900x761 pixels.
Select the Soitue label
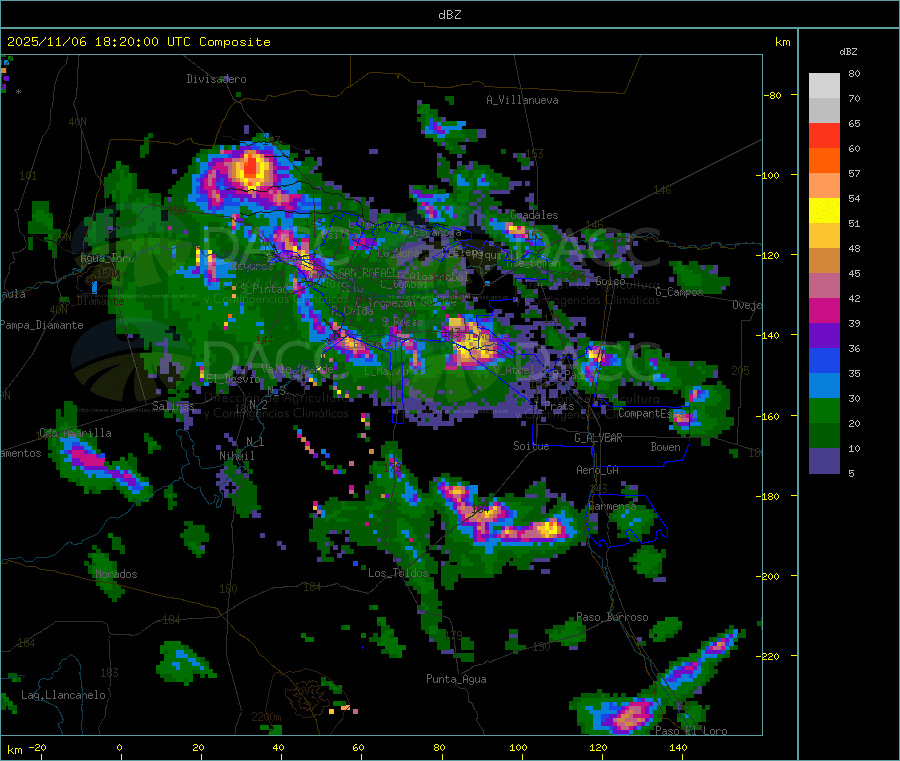coord(531,446)
